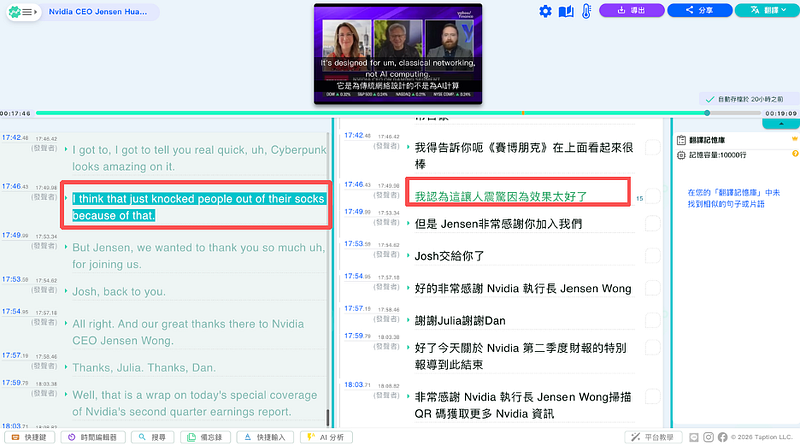Expand arrow beside 'Thanks, Julia. Thanks, Dan.'

click(x=66, y=367)
